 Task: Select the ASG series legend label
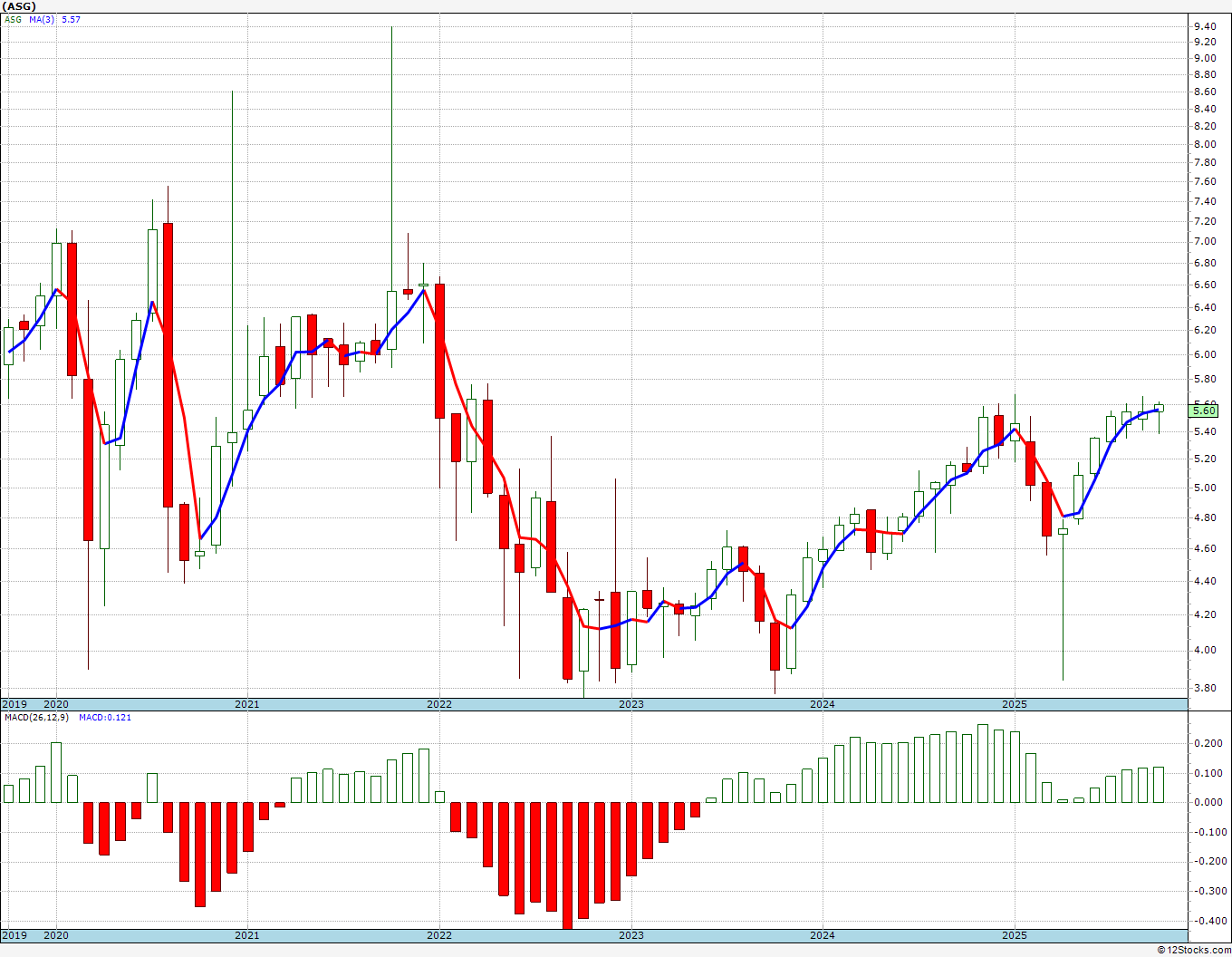point(13,19)
